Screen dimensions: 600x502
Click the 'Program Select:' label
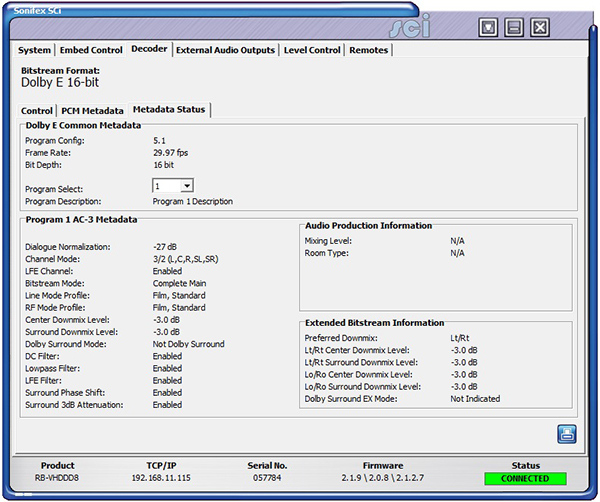pos(54,189)
